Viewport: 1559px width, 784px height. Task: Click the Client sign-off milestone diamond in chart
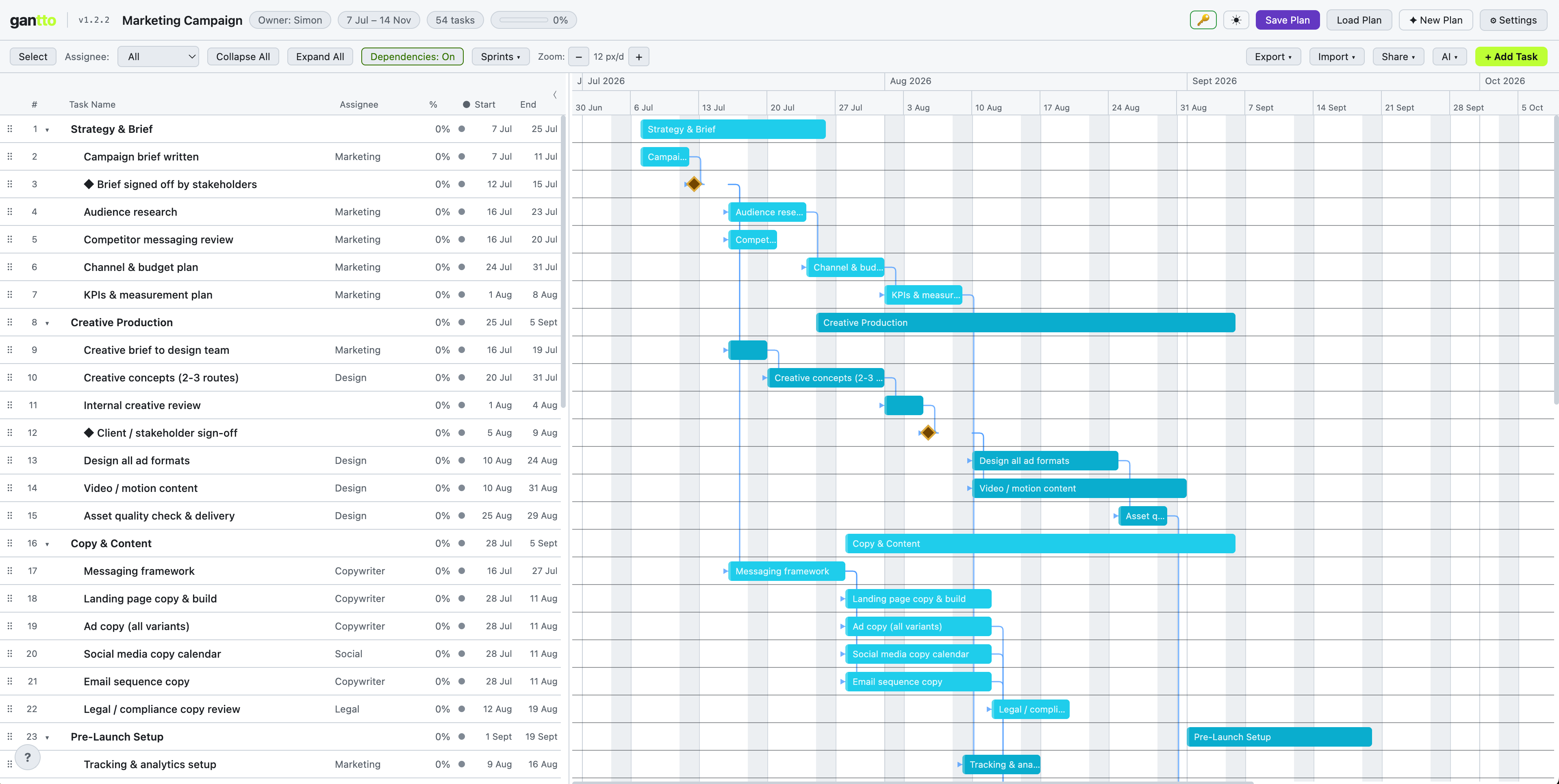tap(928, 433)
